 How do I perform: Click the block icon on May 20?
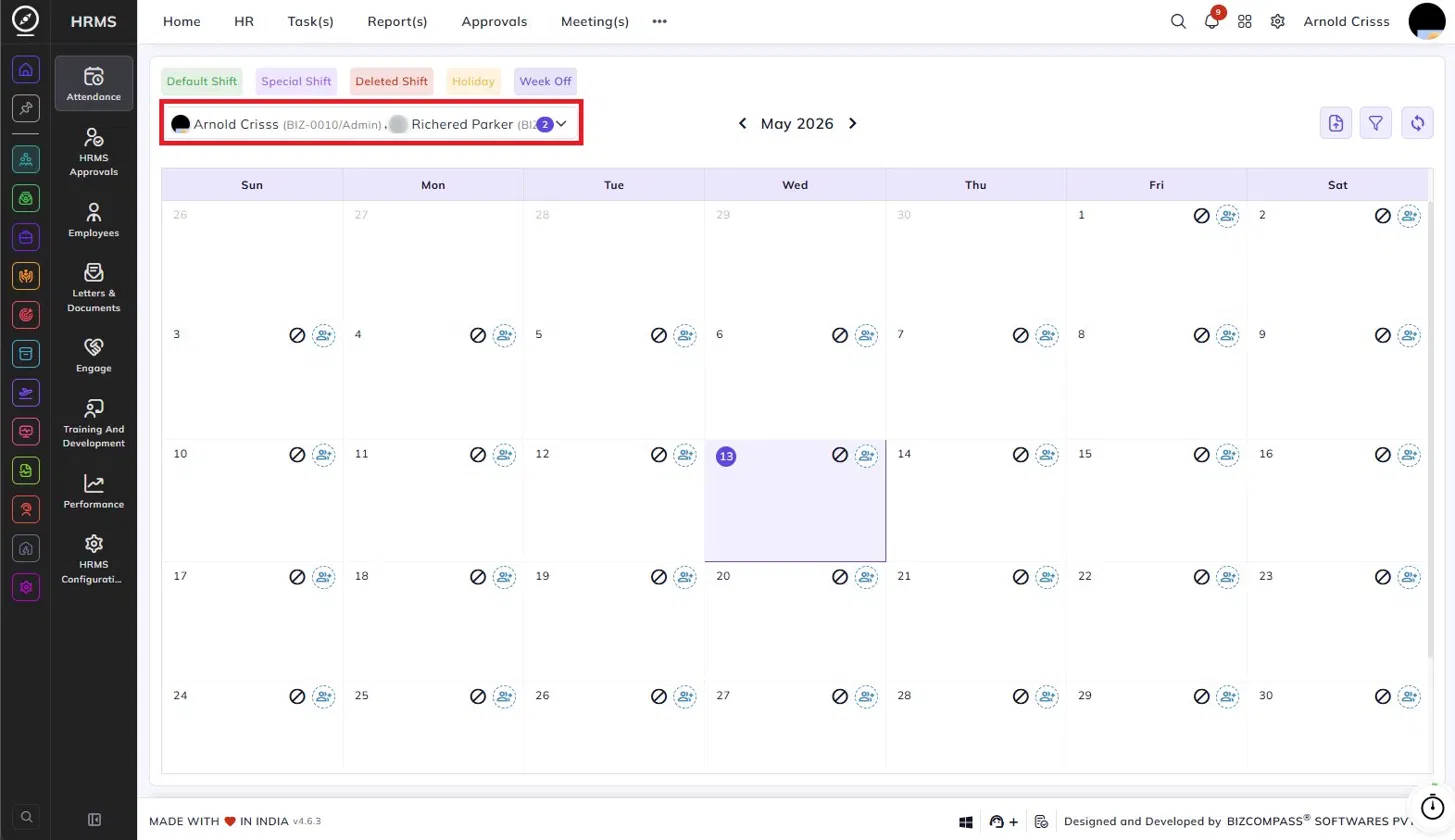click(x=839, y=577)
